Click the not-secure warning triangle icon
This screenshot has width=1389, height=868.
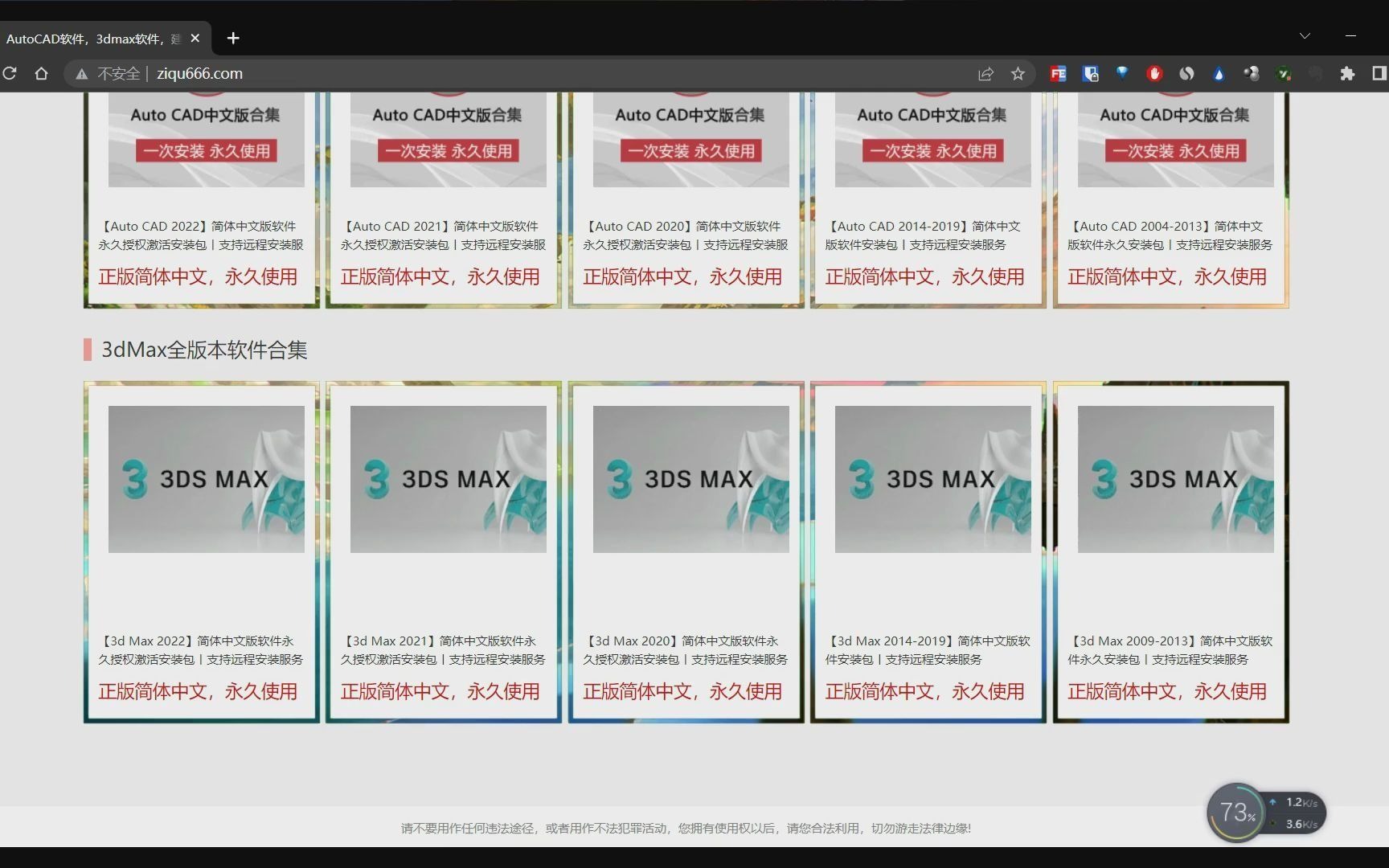[x=81, y=74]
